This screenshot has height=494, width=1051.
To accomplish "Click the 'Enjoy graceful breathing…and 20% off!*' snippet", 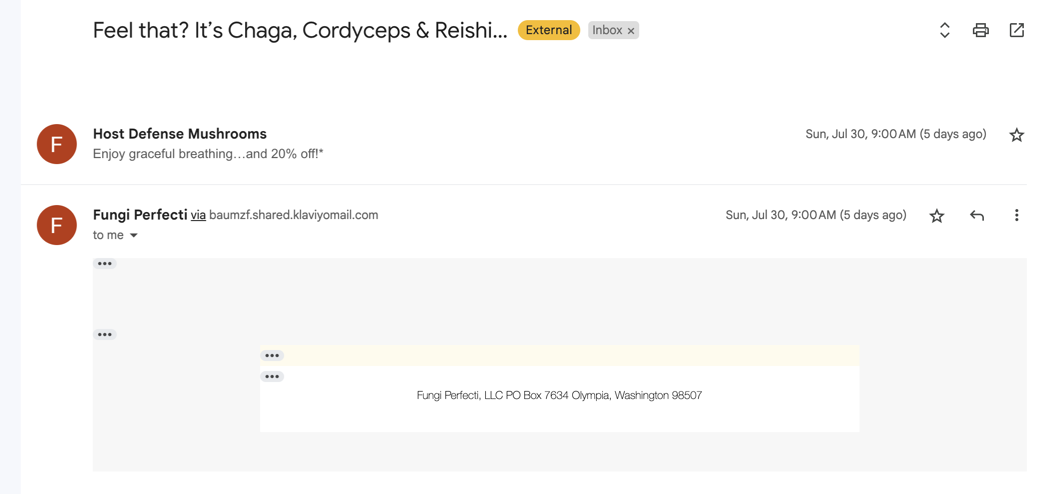I will tap(208, 154).
